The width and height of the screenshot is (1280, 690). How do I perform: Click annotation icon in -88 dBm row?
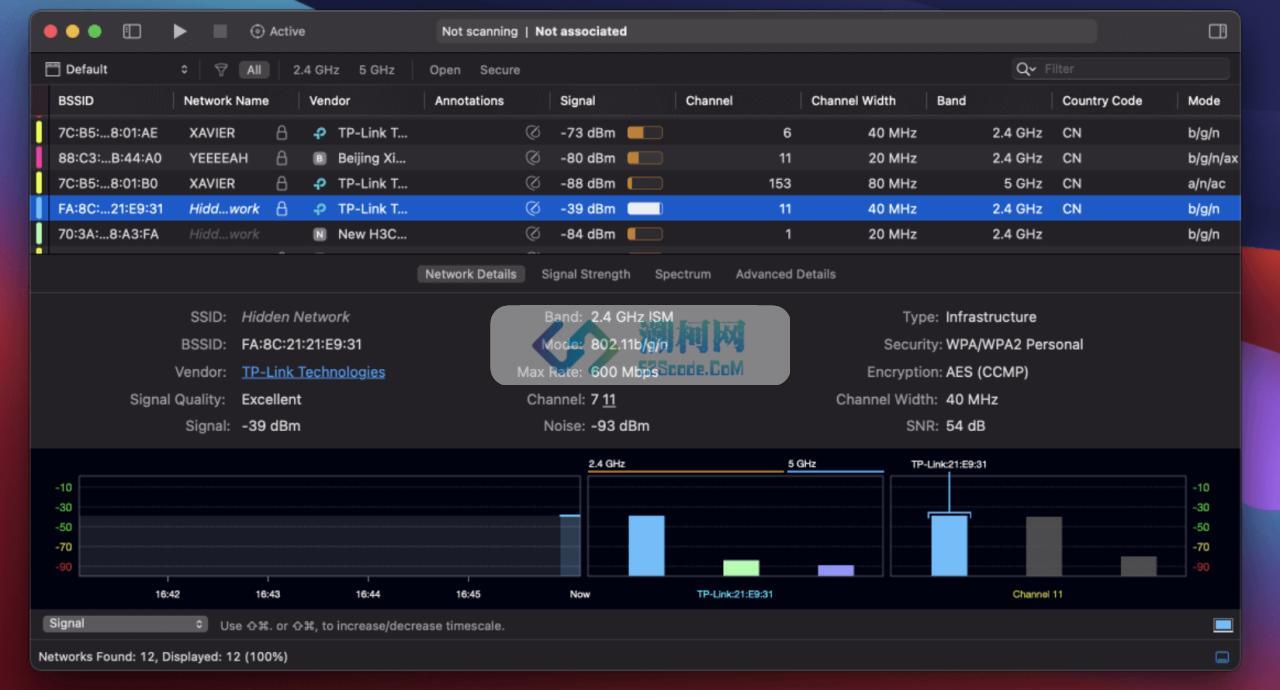tap(533, 183)
